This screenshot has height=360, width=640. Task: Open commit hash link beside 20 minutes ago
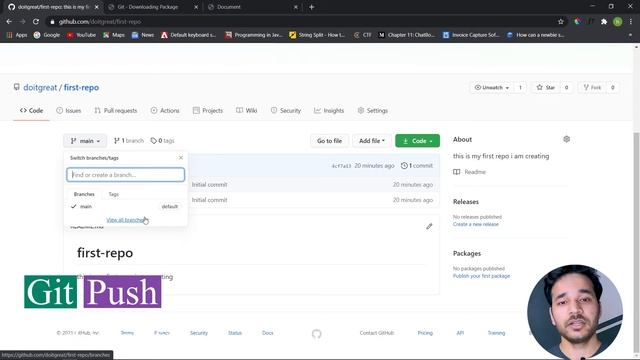click(341, 166)
